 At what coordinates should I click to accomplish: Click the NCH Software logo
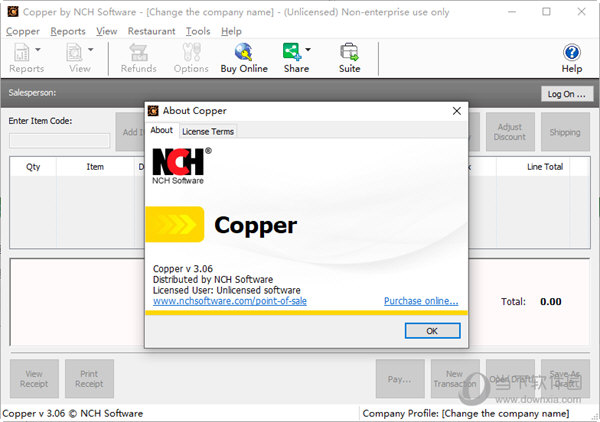(182, 166)
